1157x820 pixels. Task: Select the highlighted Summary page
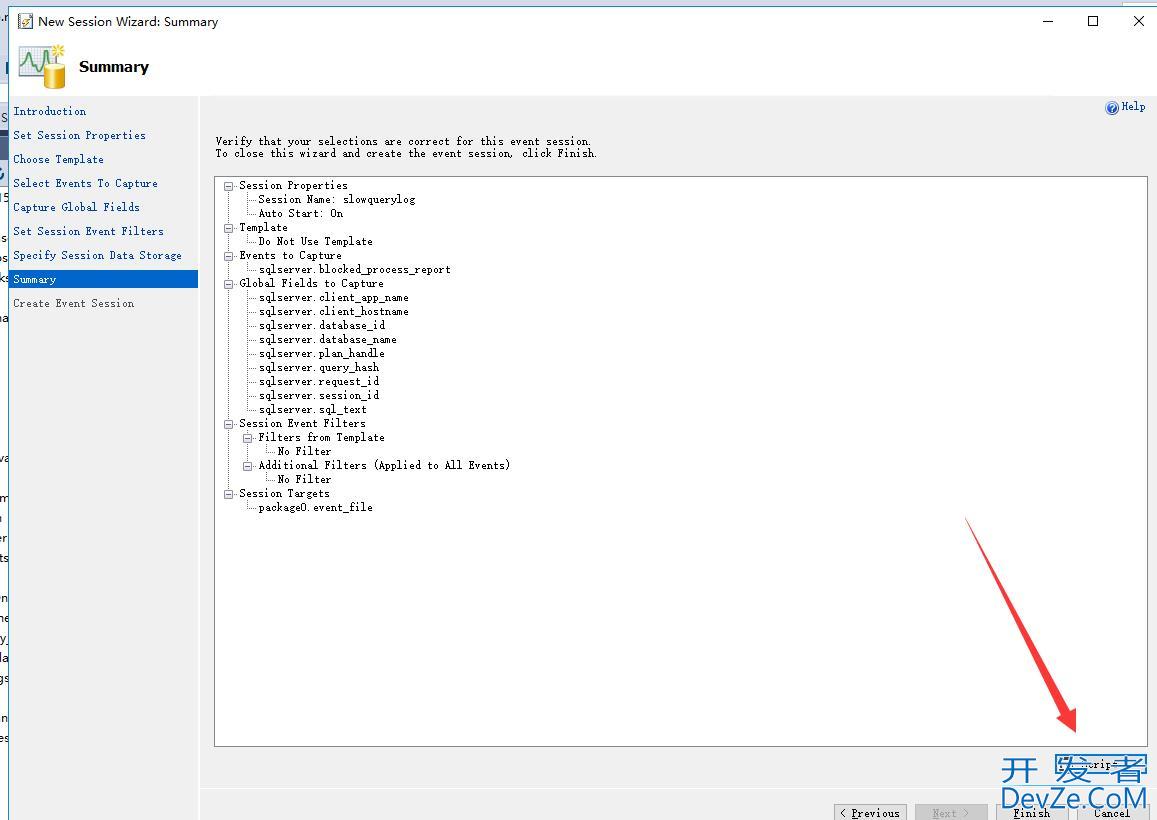click(x=103, y=279)
